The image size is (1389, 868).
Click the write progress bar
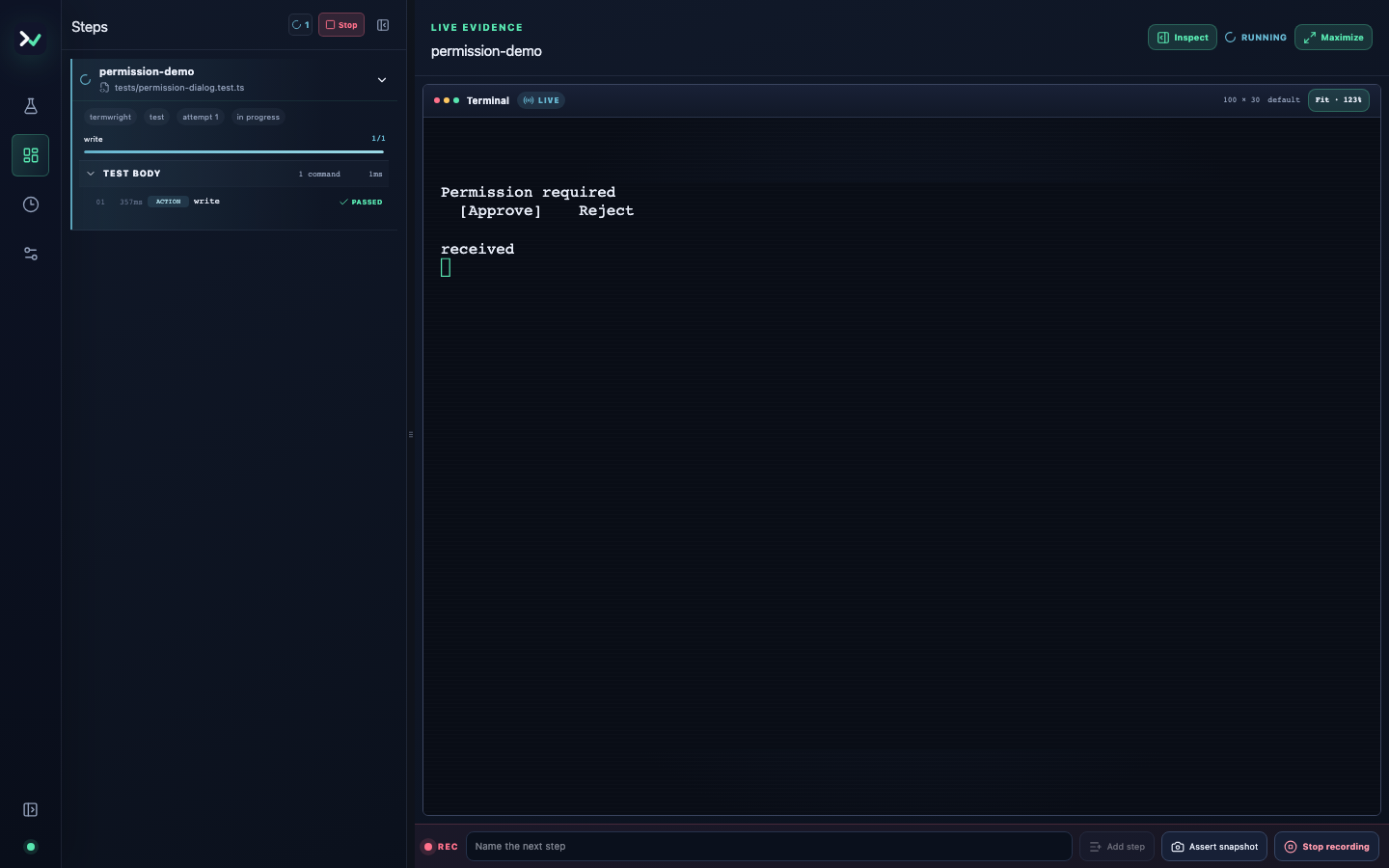(x=233, y=151)
